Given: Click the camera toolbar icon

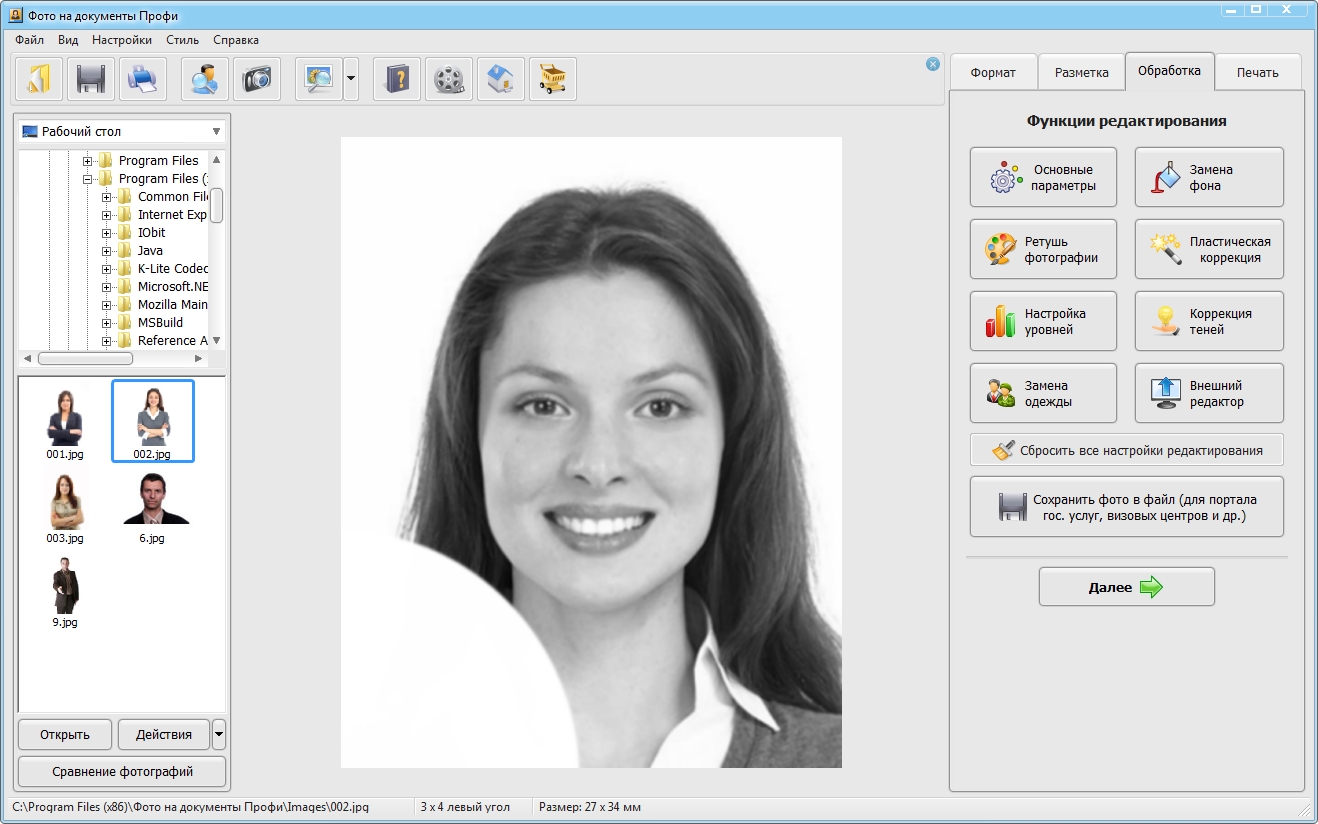Looking at the screenshot, I should (x=257, y=79).
